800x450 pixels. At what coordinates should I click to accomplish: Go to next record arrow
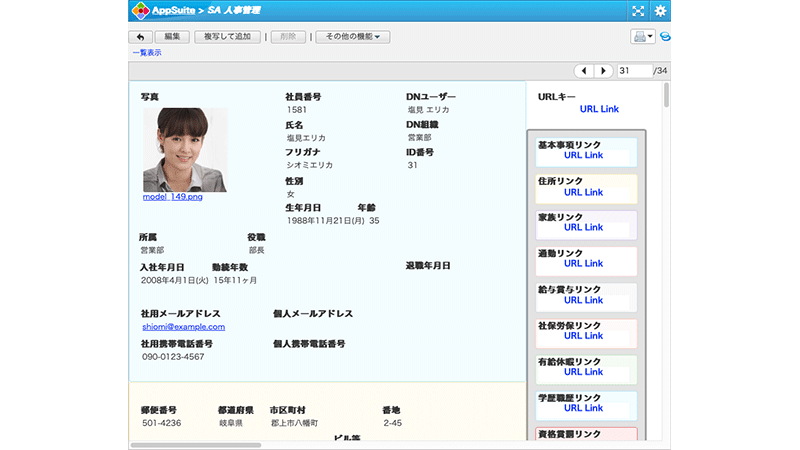603,71
